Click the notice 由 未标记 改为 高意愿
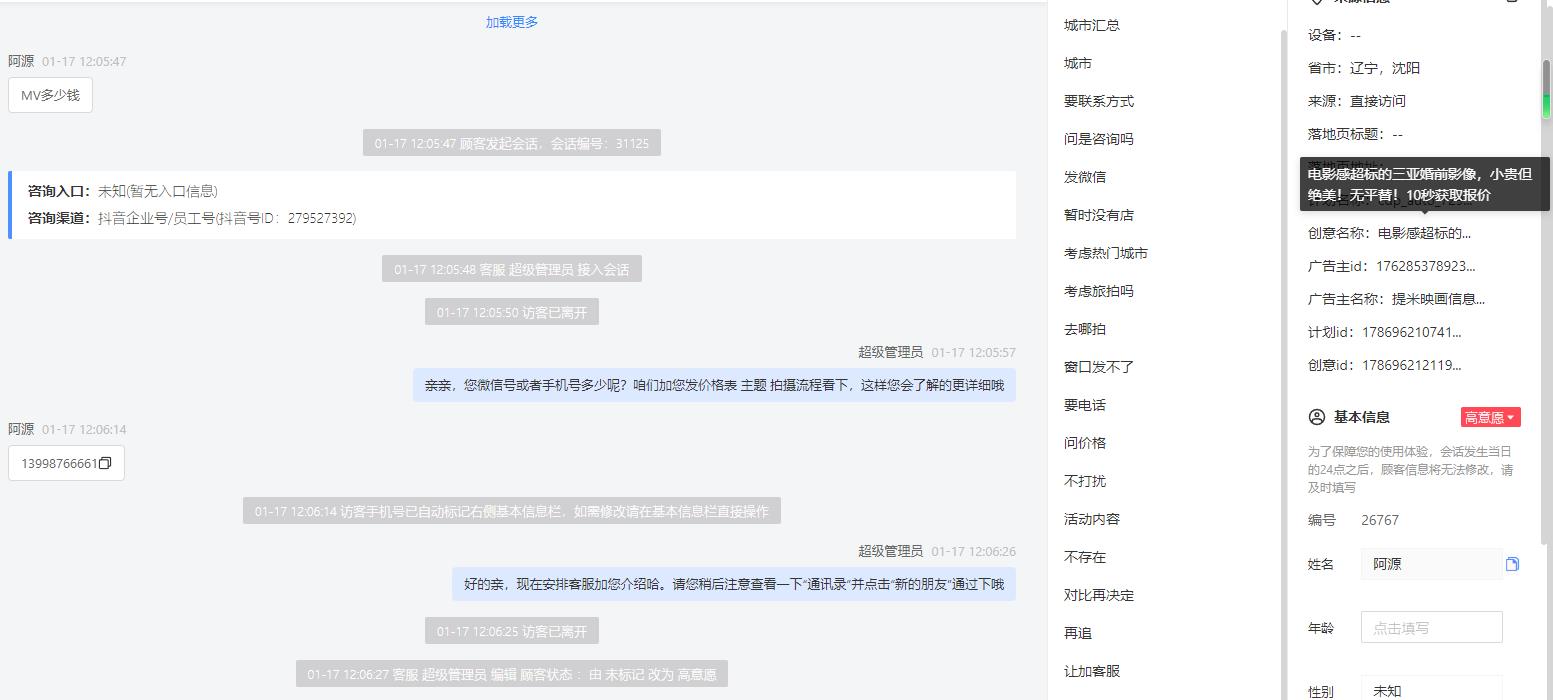 [x=512, y=674]
